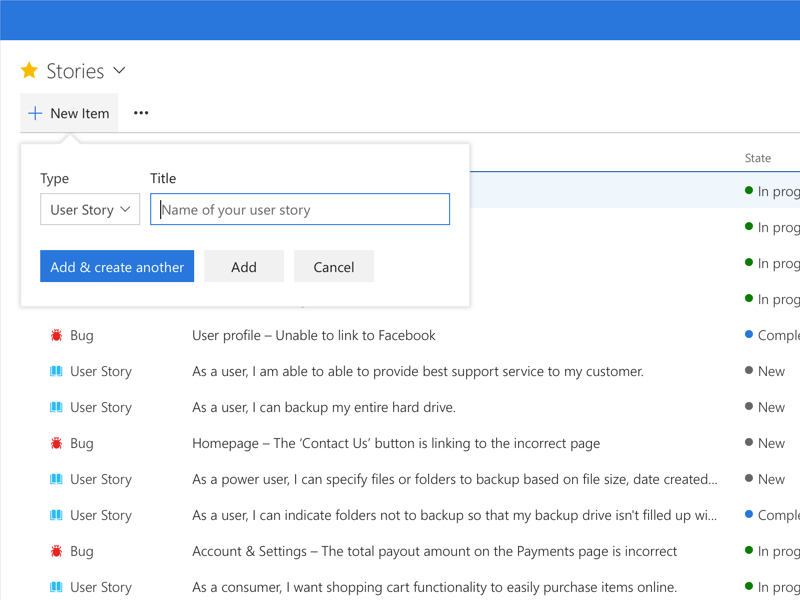
Task: Click the yellow favorite star beside Stories
Action: click(29, 71)
